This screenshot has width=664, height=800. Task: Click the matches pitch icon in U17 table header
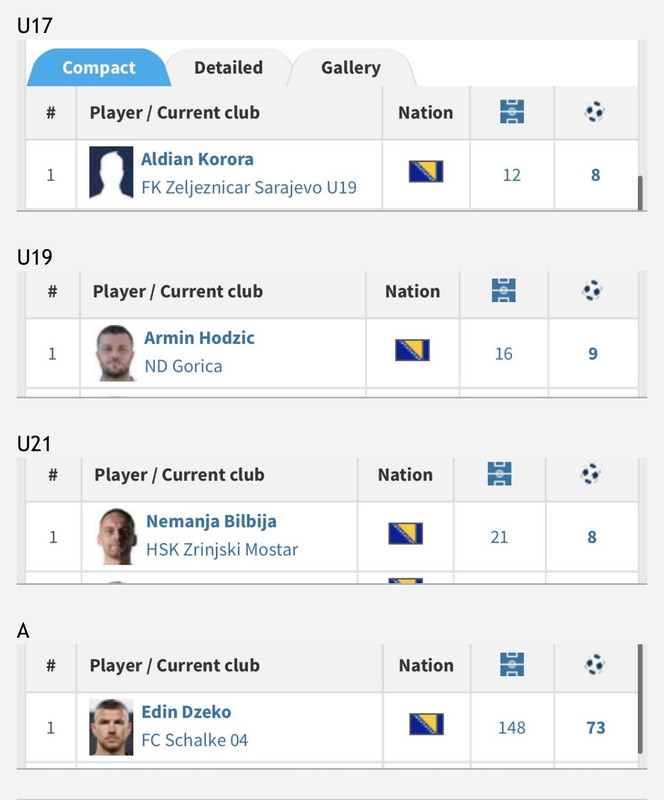(x=512, y=112)
